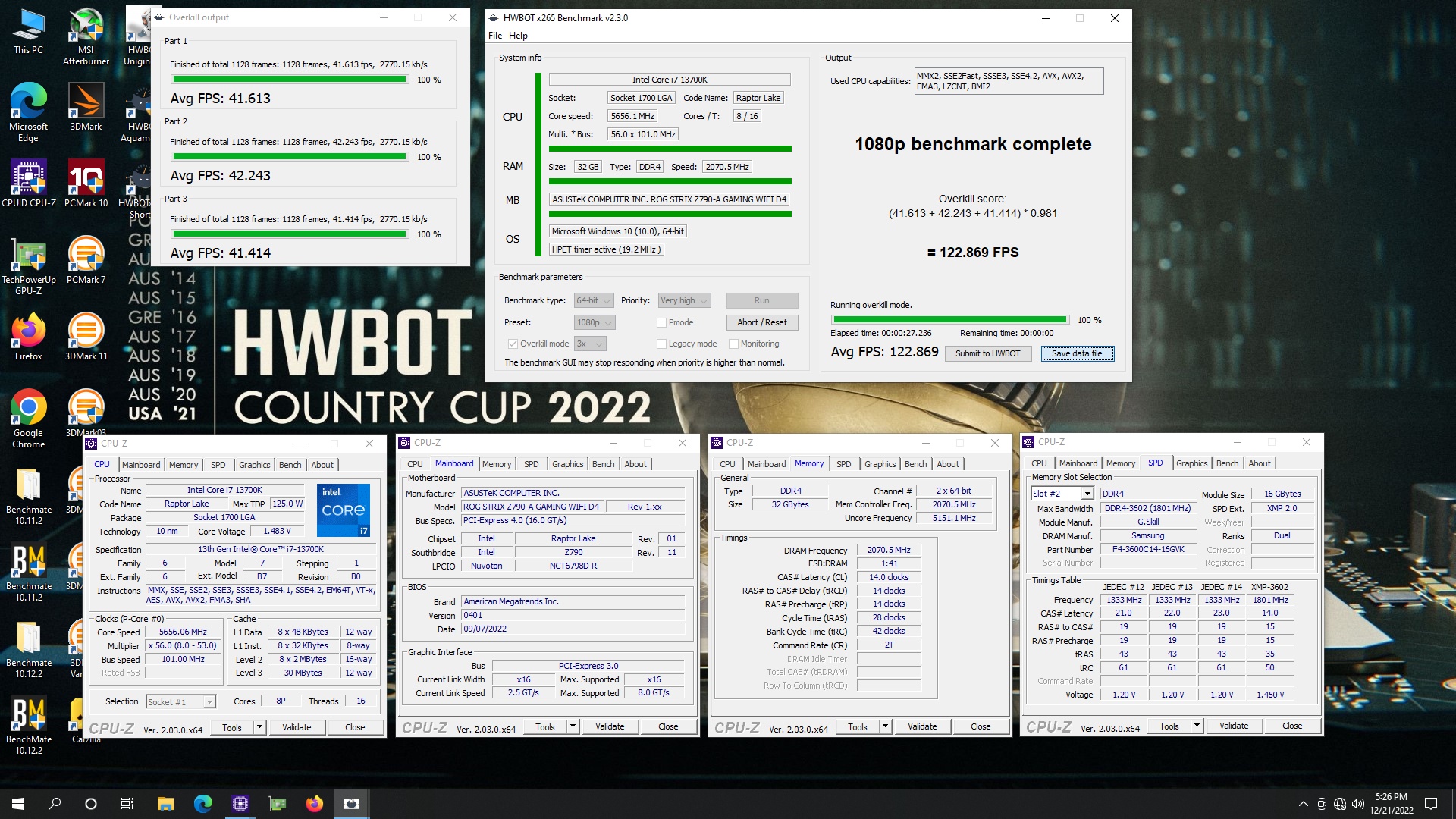Open This PC desktop icon
The height and width of the screenshot is (819, 1456).
pos(28,32)
